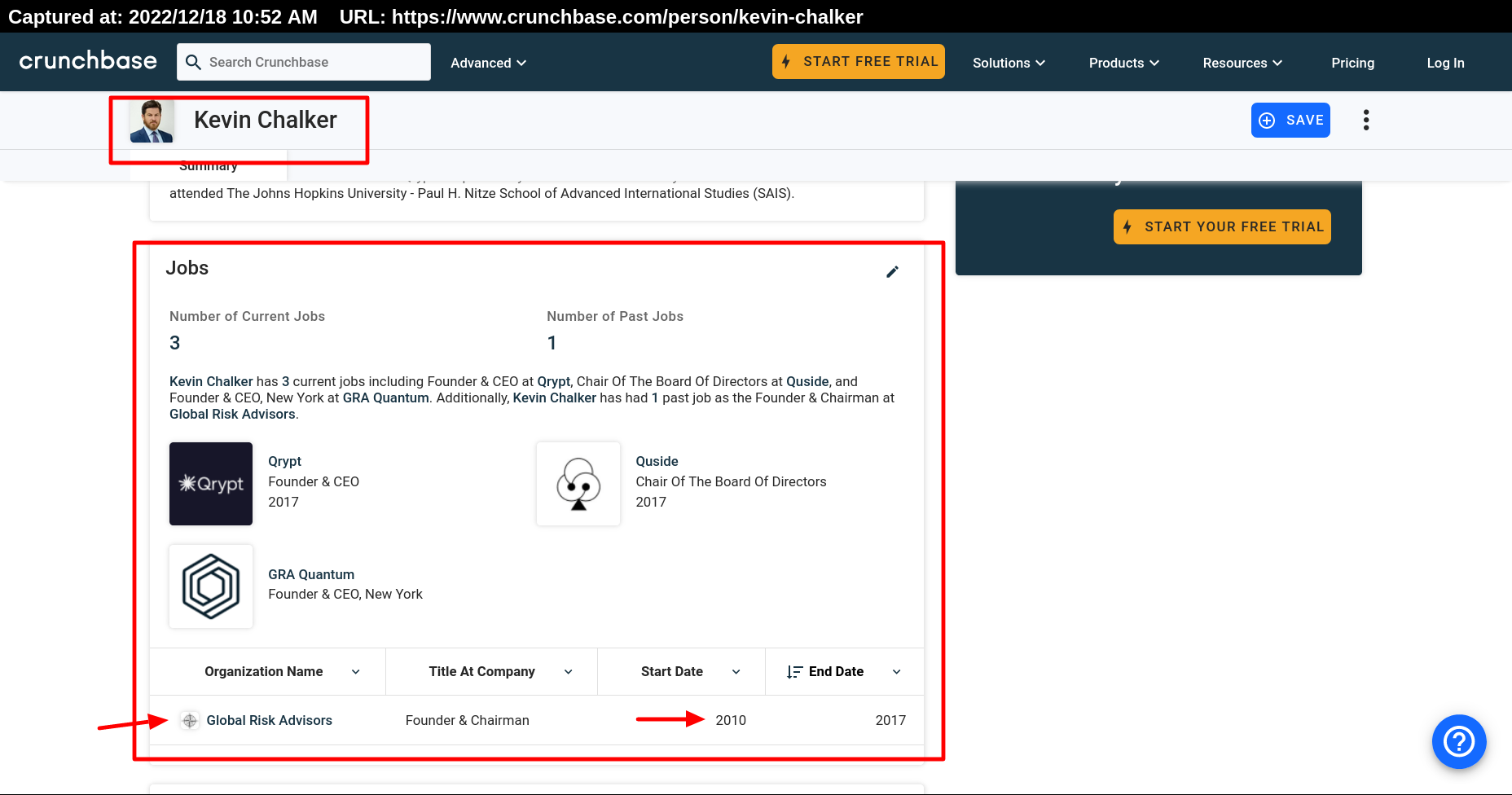1512x795 pixels.
Task: Expand the Resources menu
Action: 1242,63
